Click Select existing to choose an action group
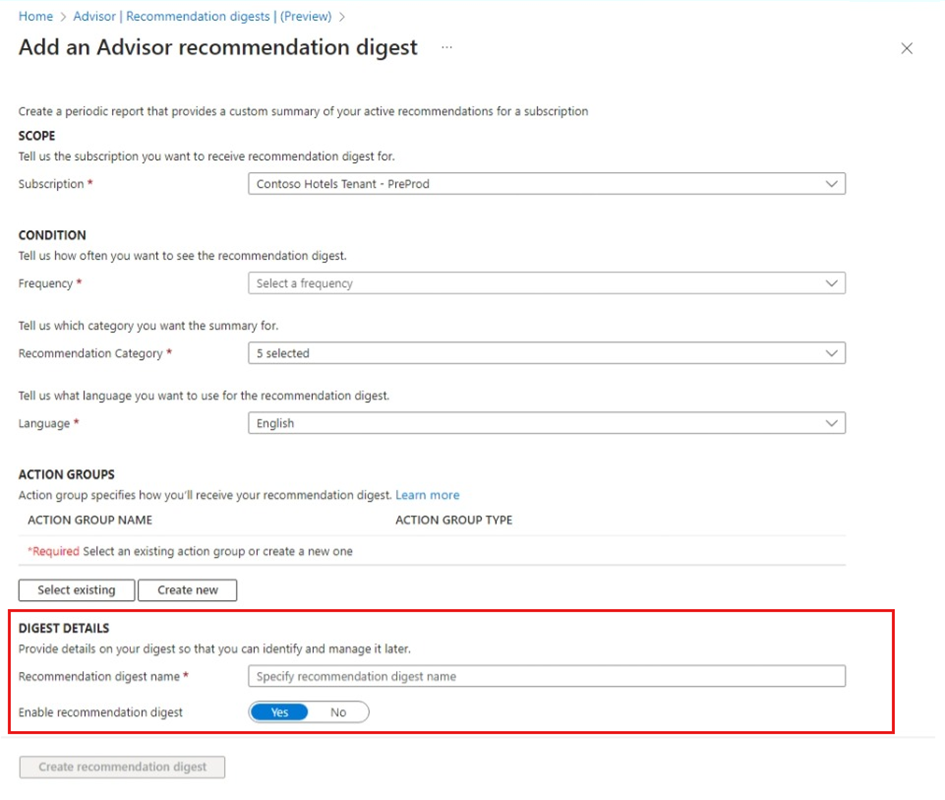Viewport: 945px width, 800px height. (75, 590)
